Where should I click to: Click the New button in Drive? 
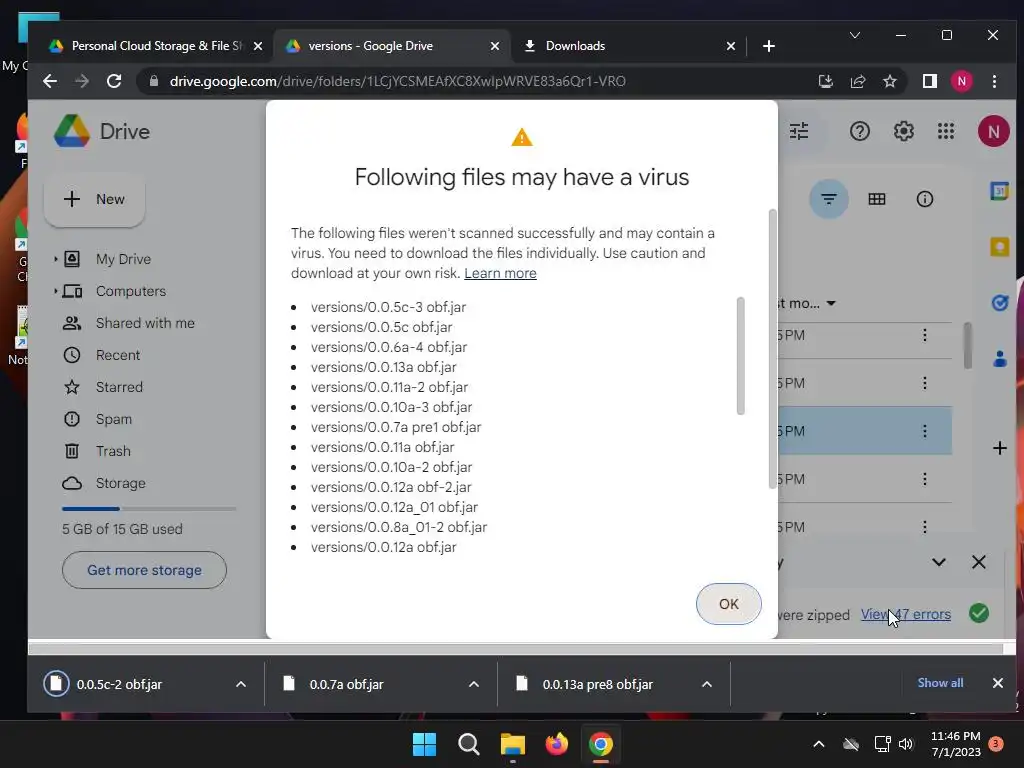coord(94,199)
